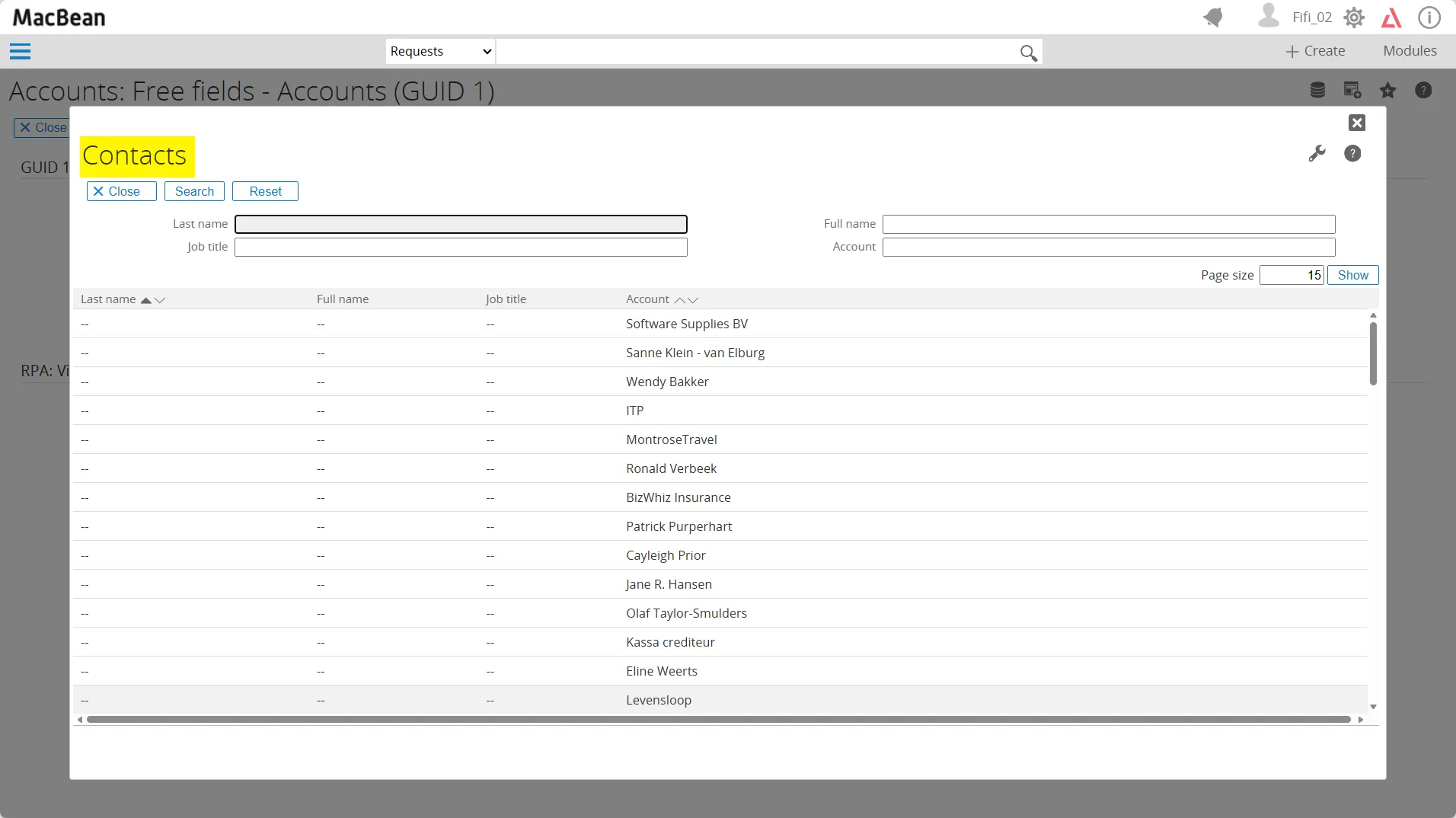1456x818 pixels.
Task: Click the notifications bell icon
Action: [1213, 17]
